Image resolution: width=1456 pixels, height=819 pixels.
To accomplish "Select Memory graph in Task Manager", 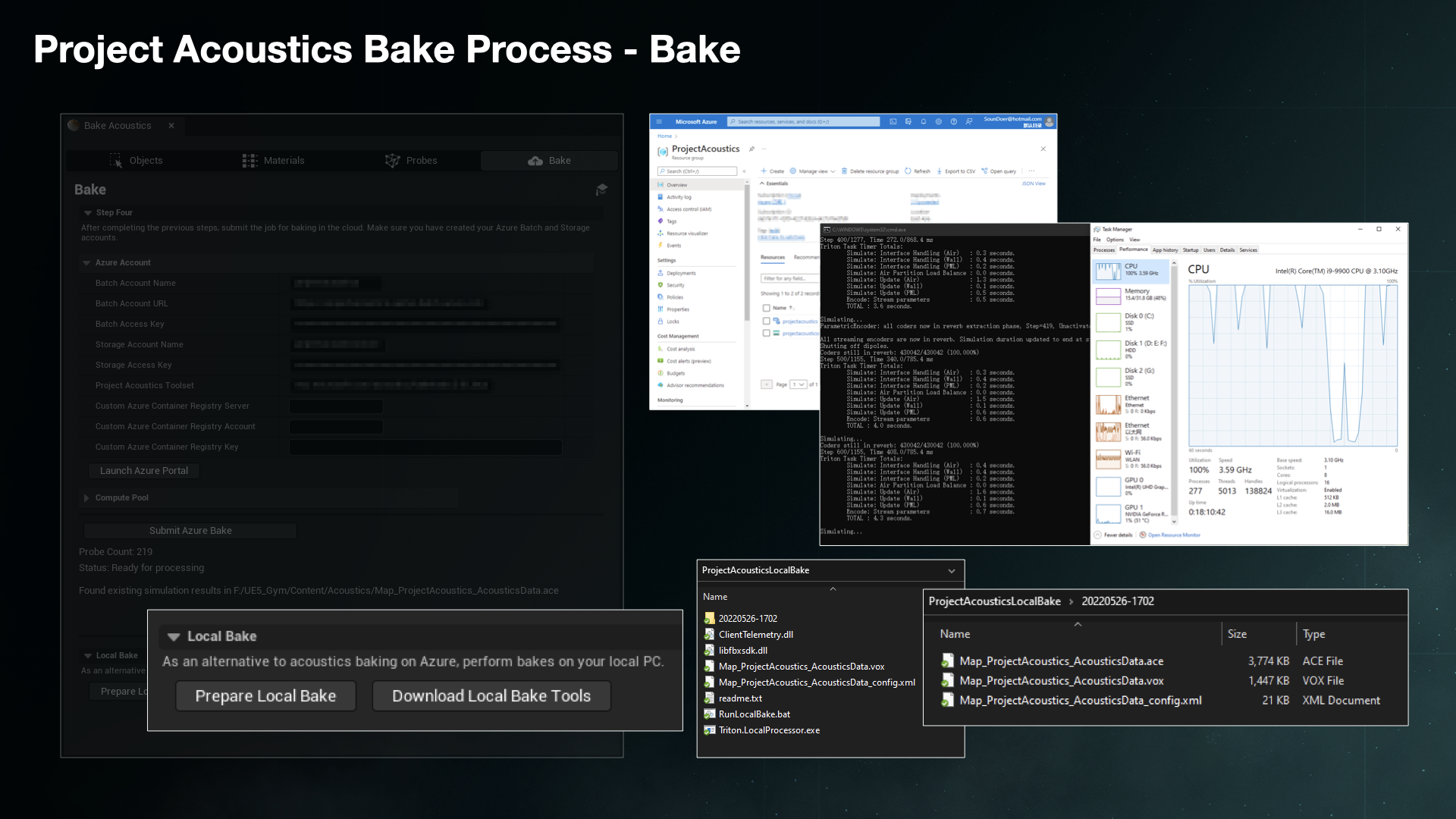I will (1132, 295).
